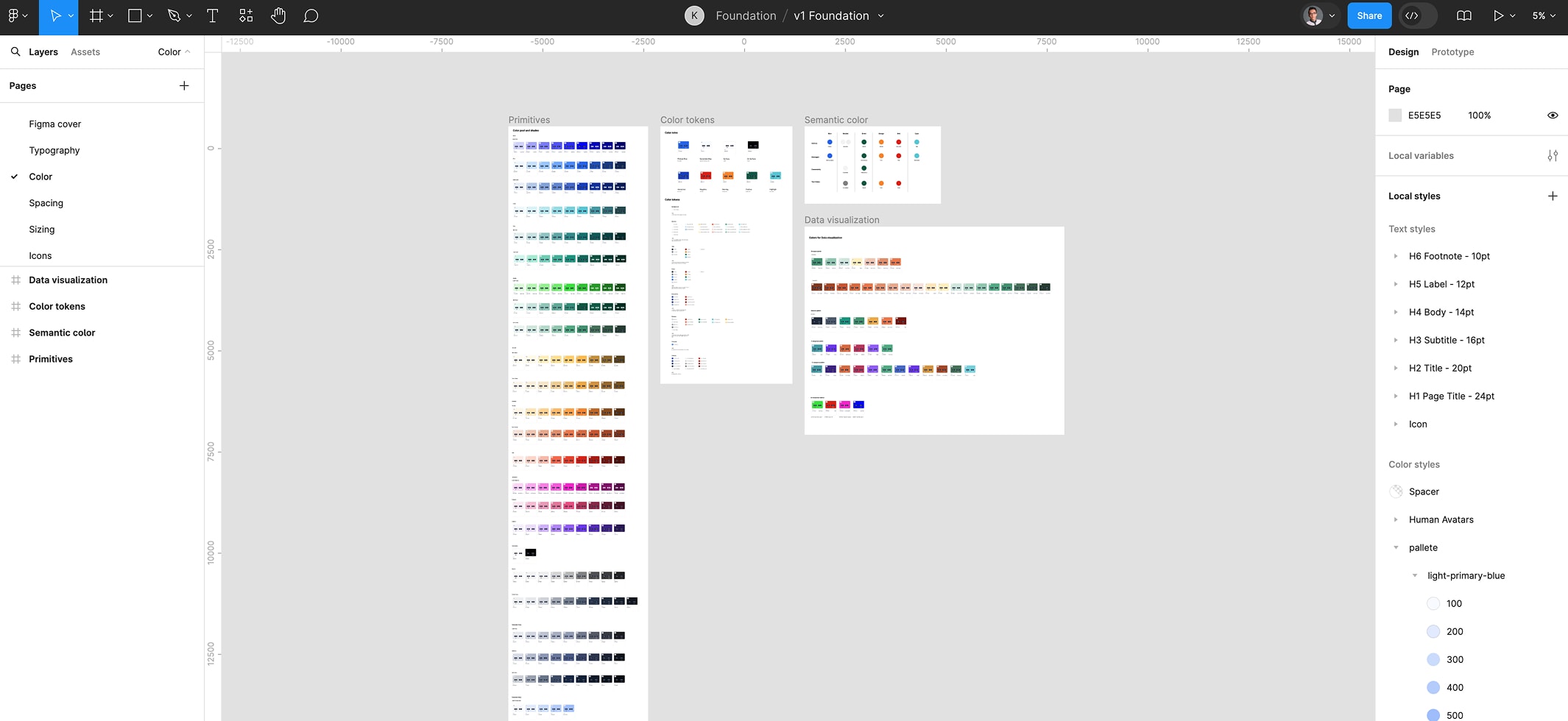This screenshot has width=1568, height=721.
Task: Add a local style with plus icon
Action: coord(1553,196)
